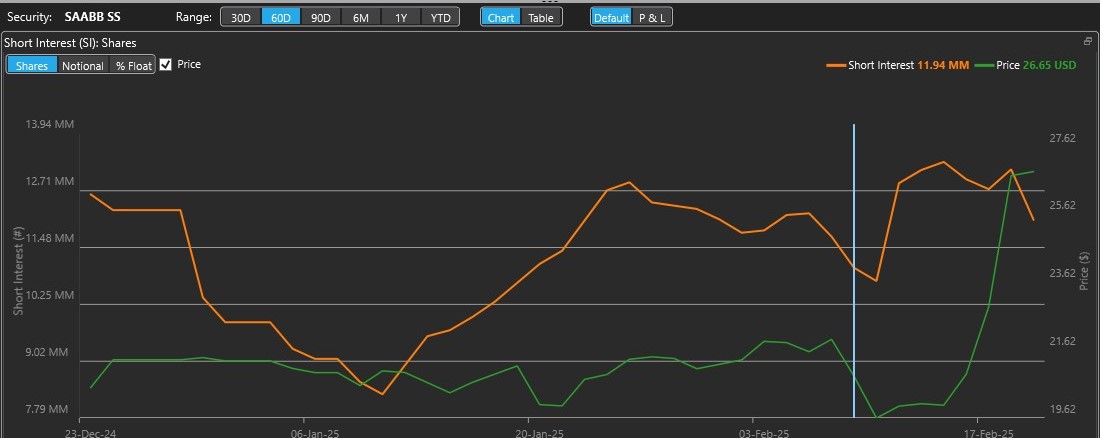This screenshot has height=438, width=1100.
Task: Select the % Float metric toggle
Action: click(133, 65)
